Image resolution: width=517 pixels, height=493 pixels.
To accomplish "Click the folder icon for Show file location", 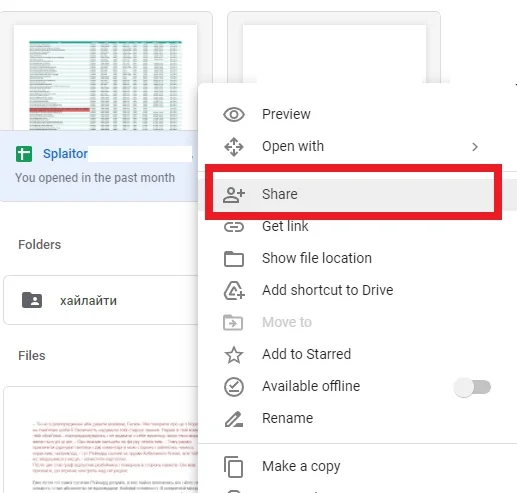I will pos(234,259).
